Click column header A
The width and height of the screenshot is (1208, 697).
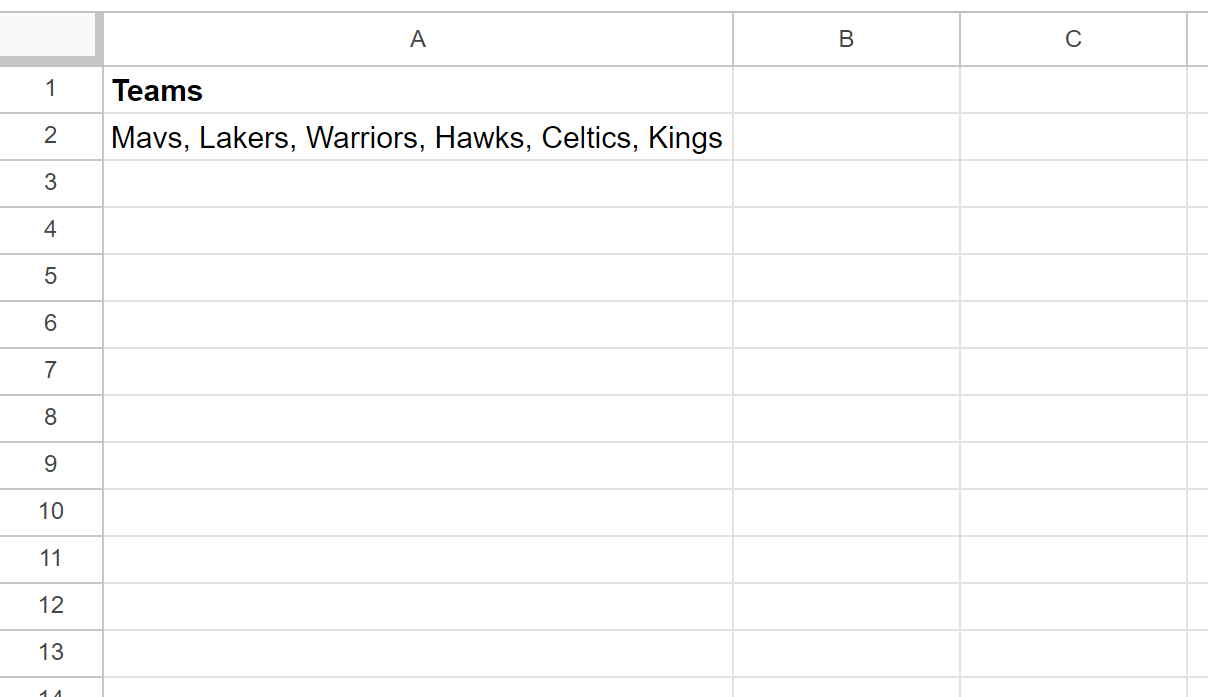[x=417, y=39]
